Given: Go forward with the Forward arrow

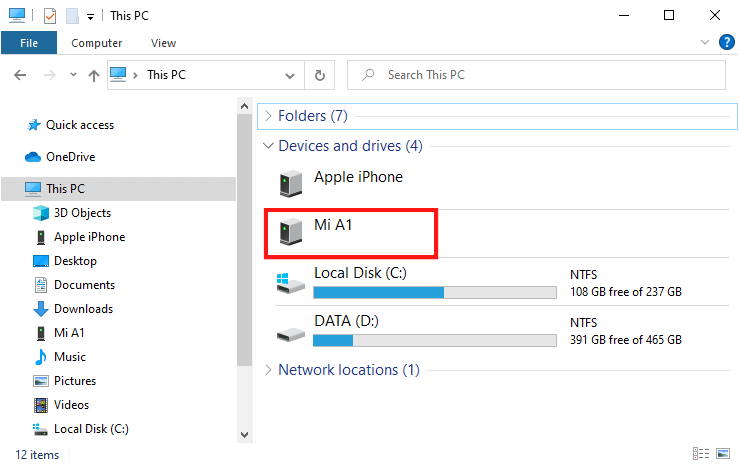Looking at the screenshot, I should coord(49,75).
